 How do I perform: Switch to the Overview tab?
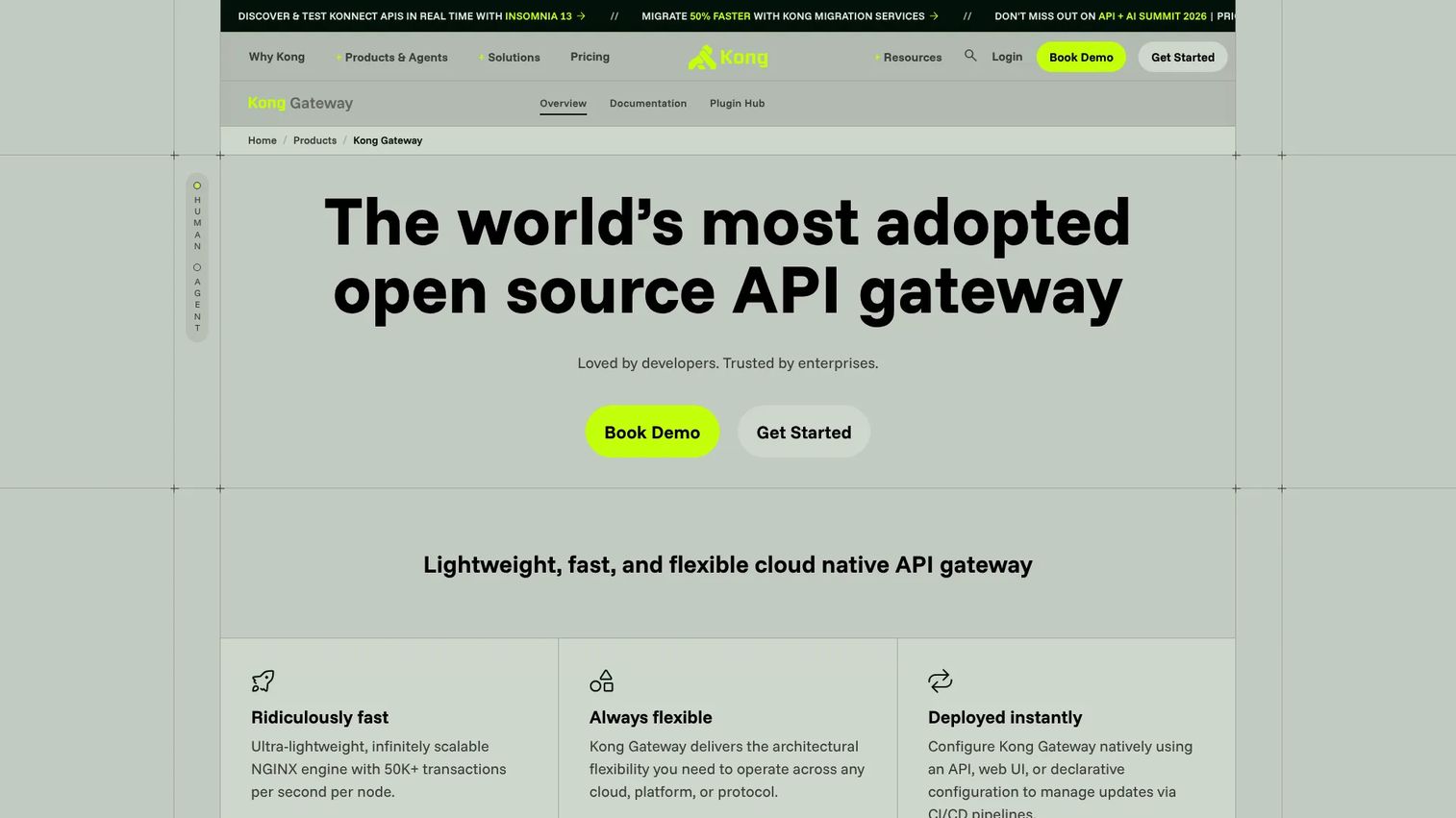[563, 104]
